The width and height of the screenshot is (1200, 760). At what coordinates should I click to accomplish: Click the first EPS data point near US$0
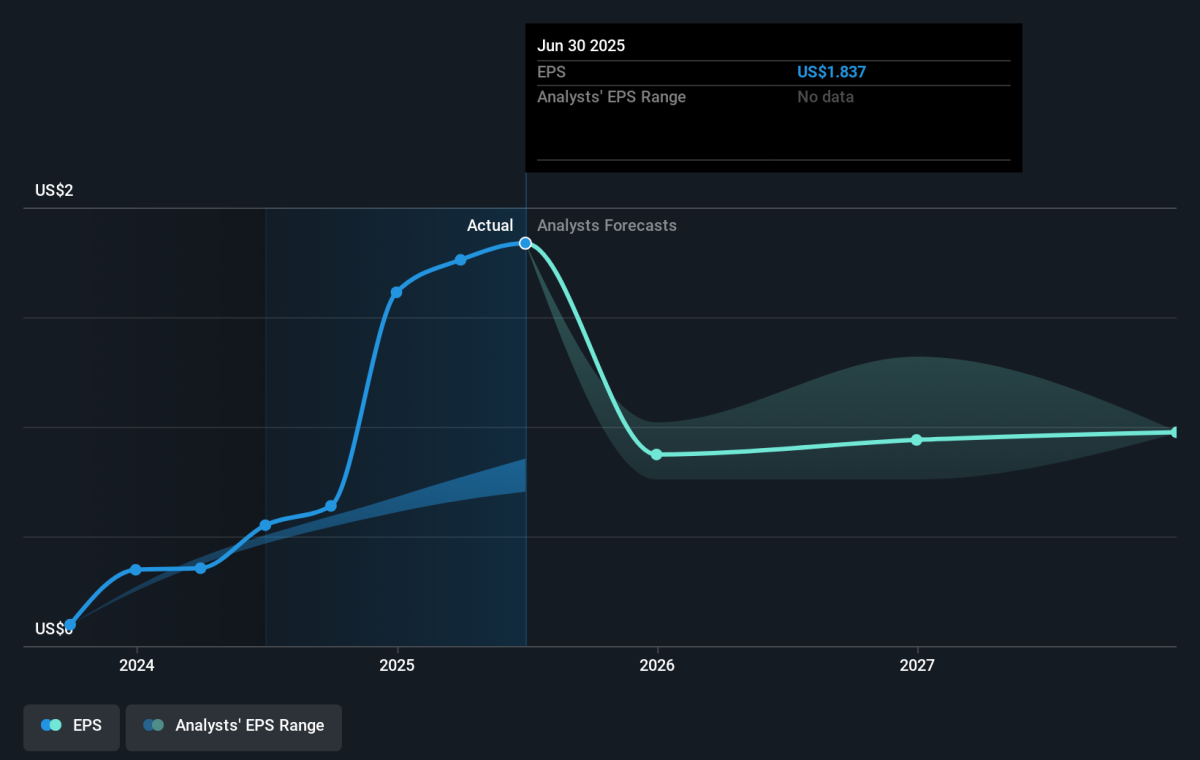70,624
